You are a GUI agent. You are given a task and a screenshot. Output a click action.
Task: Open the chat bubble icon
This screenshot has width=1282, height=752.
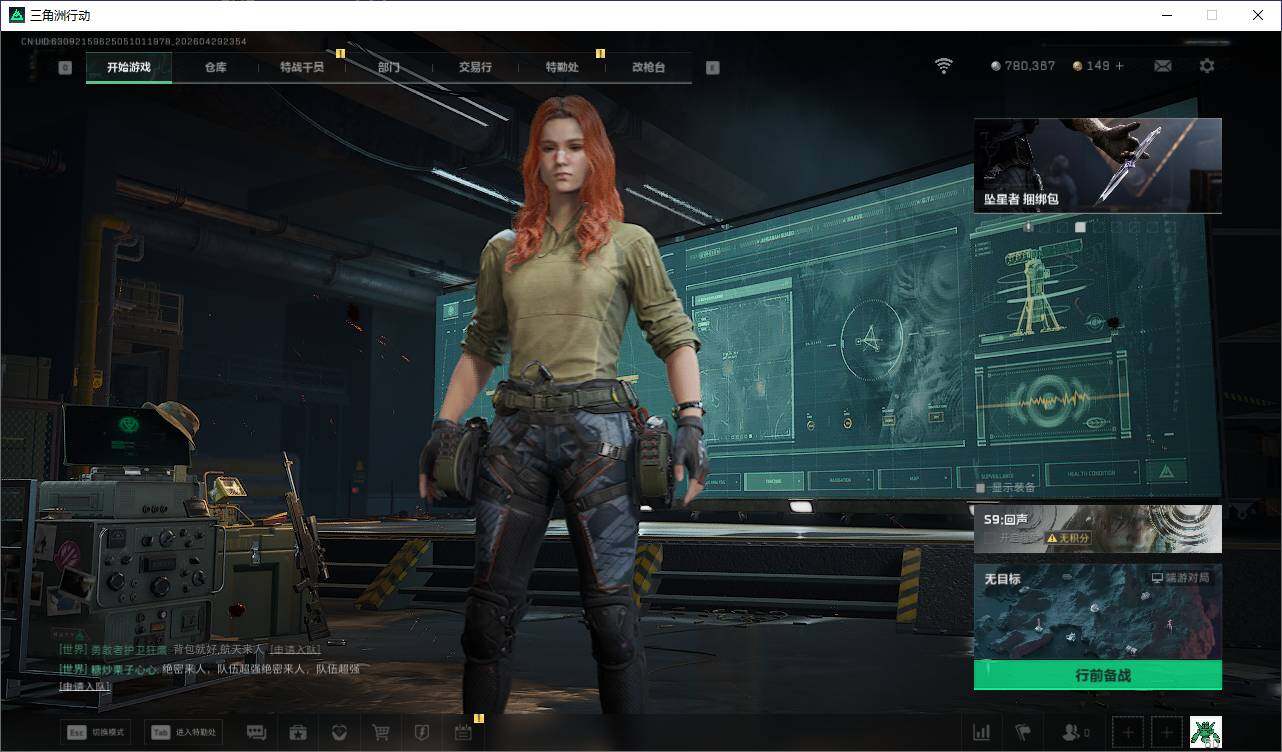pos(256,733)
